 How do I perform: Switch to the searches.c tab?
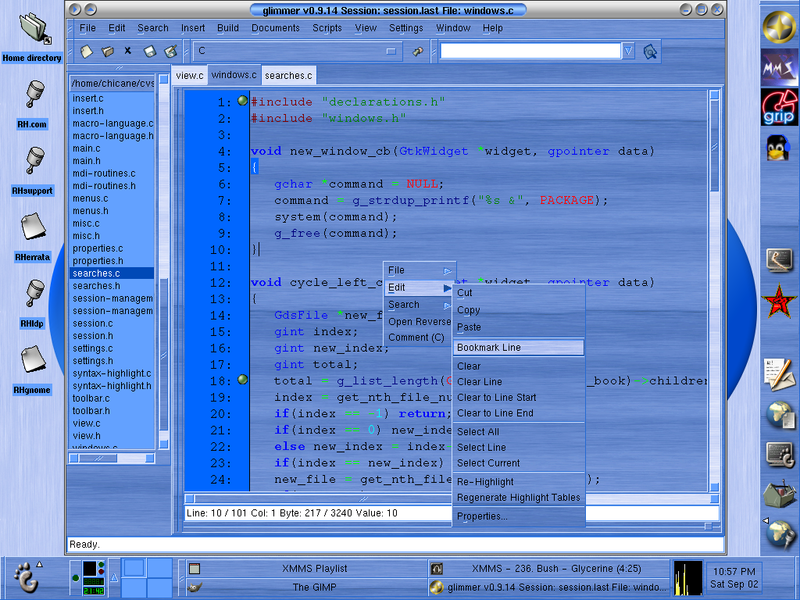coord(288,76)
